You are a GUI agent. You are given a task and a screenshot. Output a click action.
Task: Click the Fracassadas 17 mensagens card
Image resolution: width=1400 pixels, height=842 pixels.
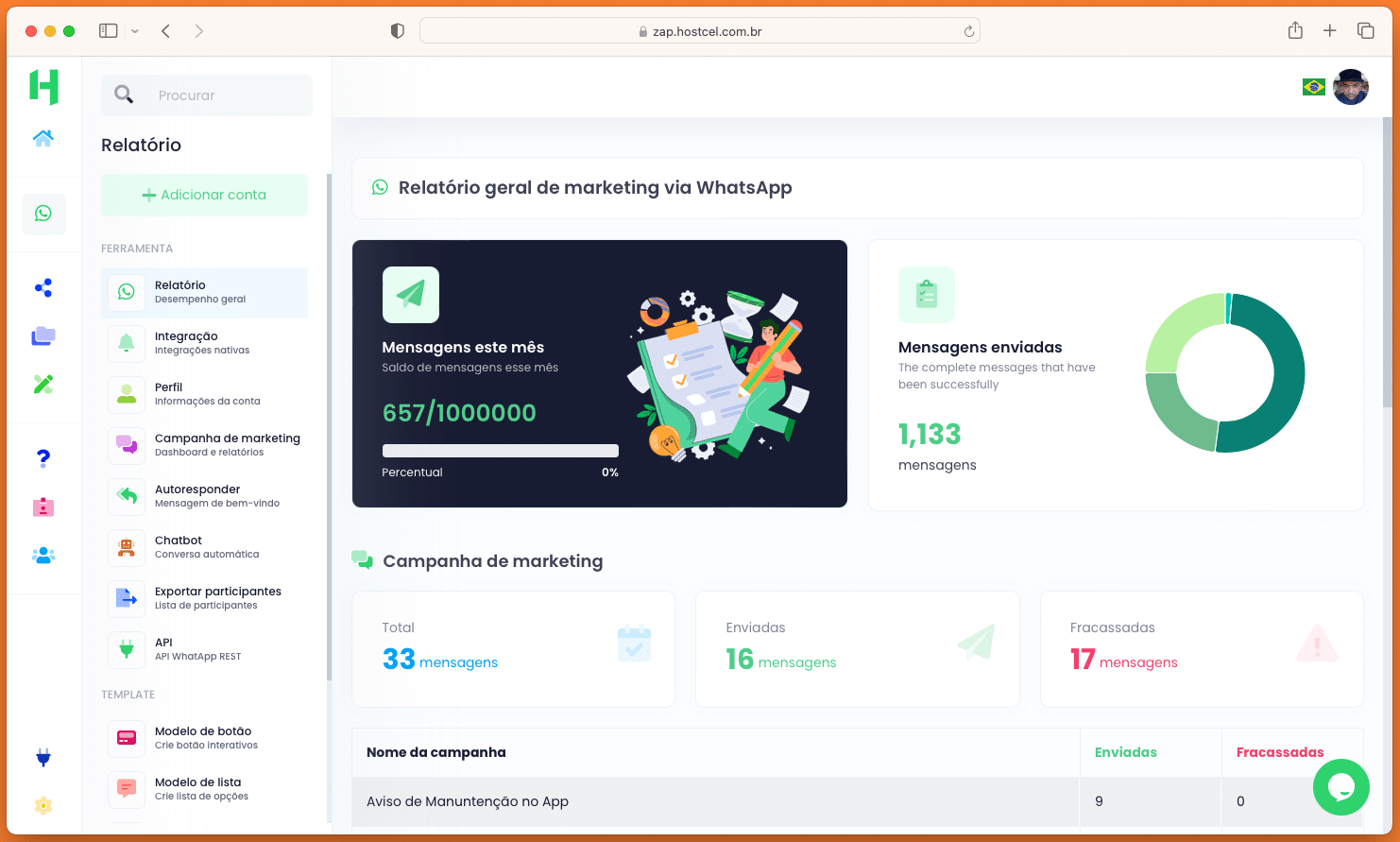point(1202,649)
